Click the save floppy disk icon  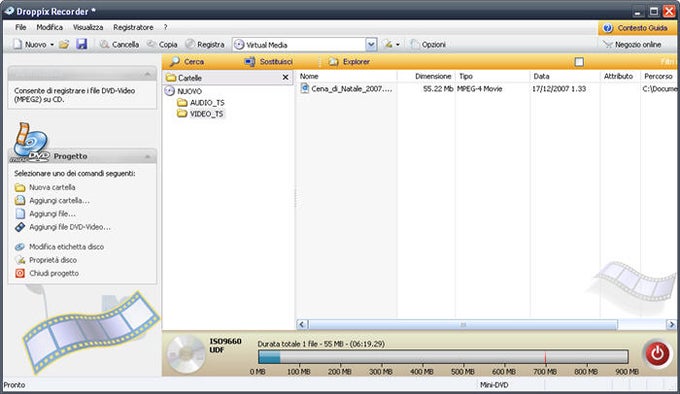tap(82, 44)
